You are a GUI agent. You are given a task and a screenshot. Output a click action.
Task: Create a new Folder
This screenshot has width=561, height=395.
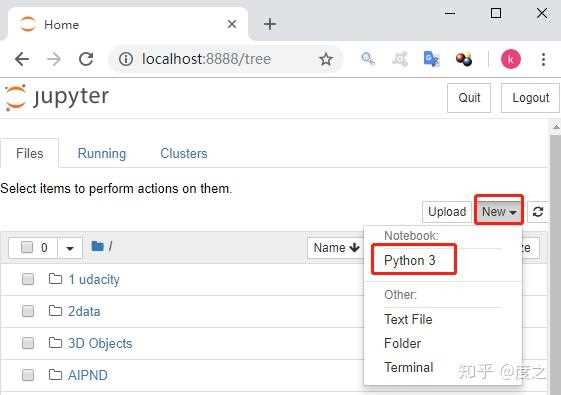tap(403, 343)
